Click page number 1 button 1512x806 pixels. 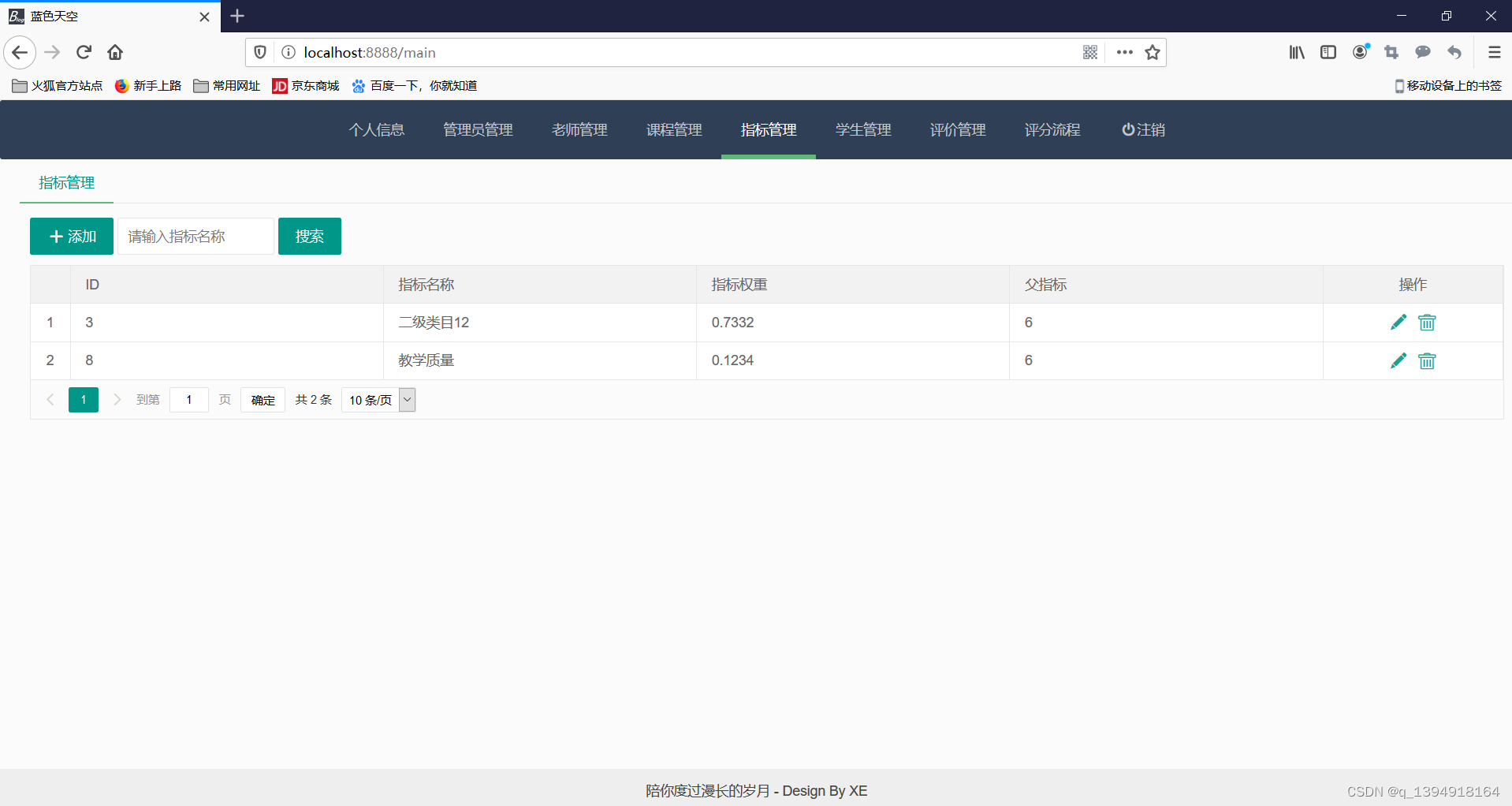(84, 400)
